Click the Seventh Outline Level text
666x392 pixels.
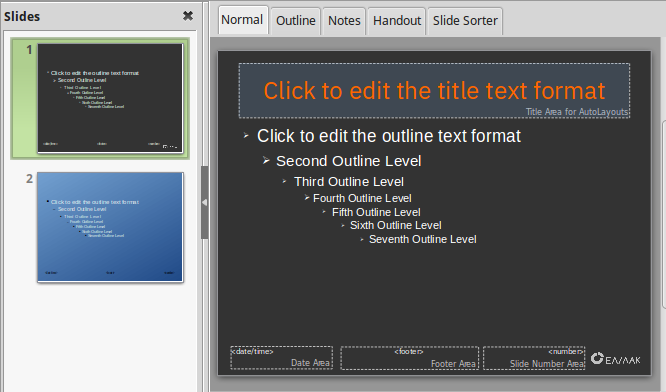[423, 240]
